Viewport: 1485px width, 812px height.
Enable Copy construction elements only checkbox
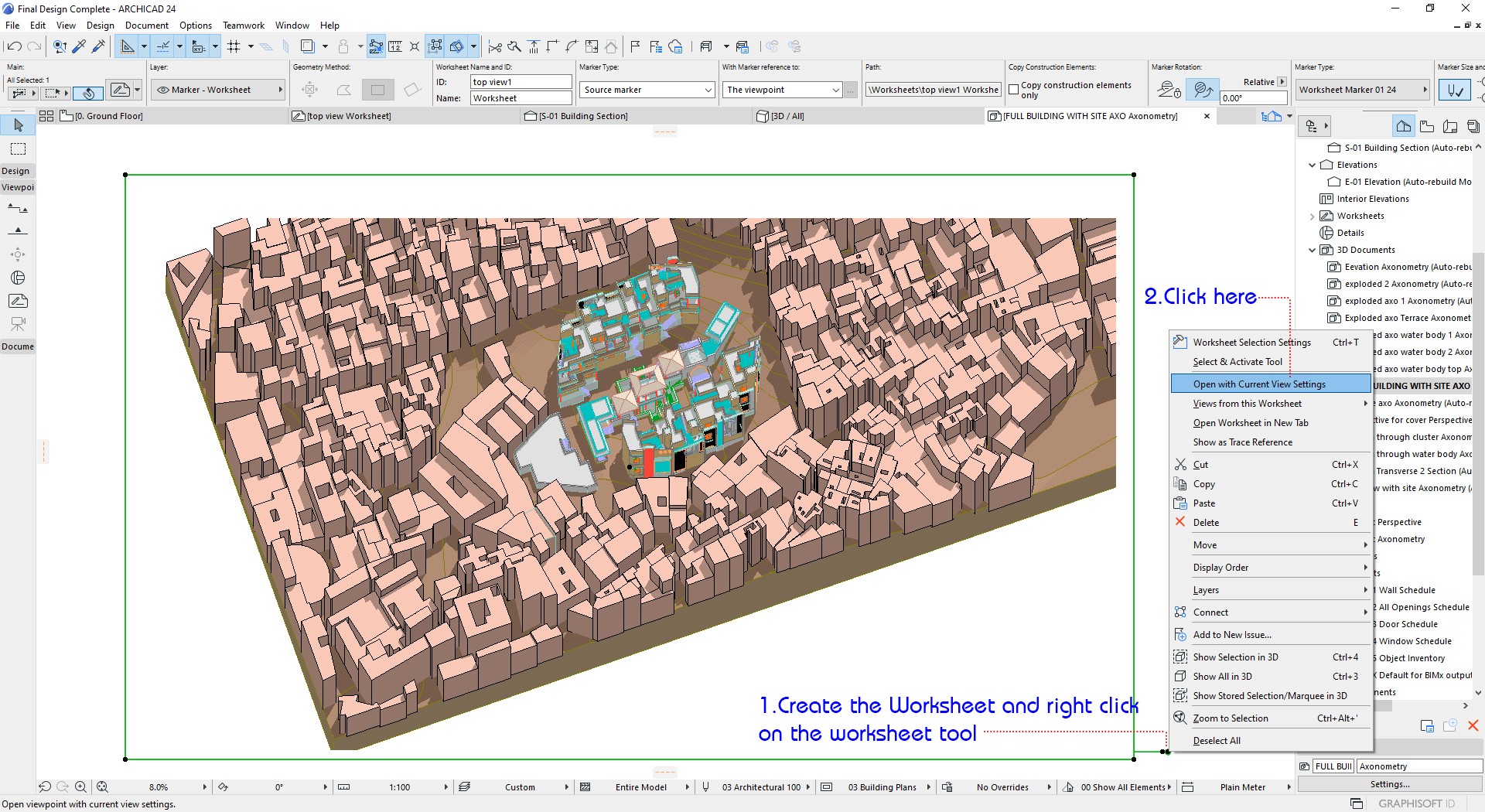[1013, 90]
